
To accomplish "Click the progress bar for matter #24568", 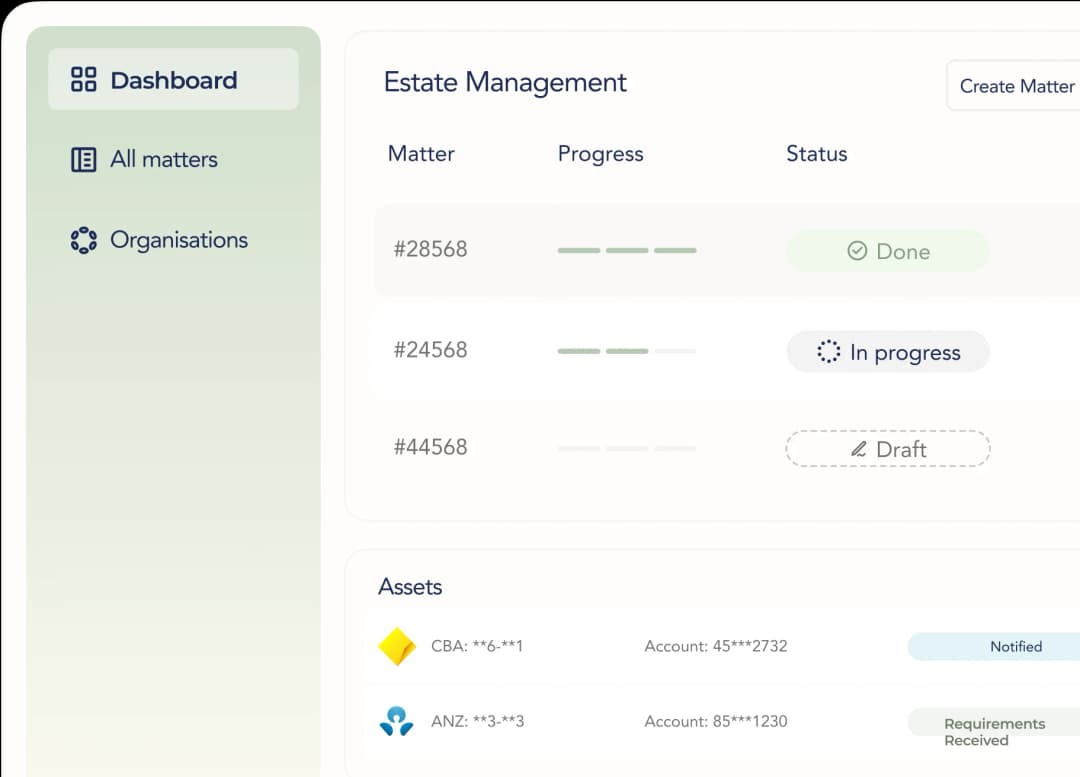I will point(626,352).
